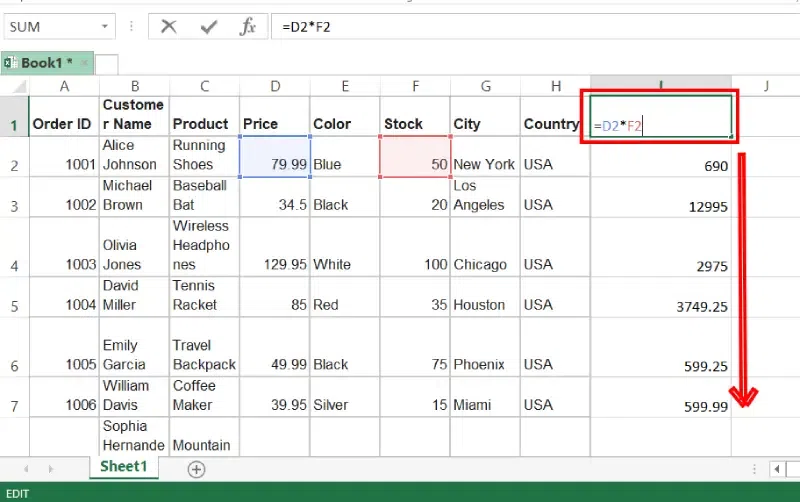This screenshot has width=800, height=502.
Task: Click the price cell 129.95
Action: [x=275, y=247]
